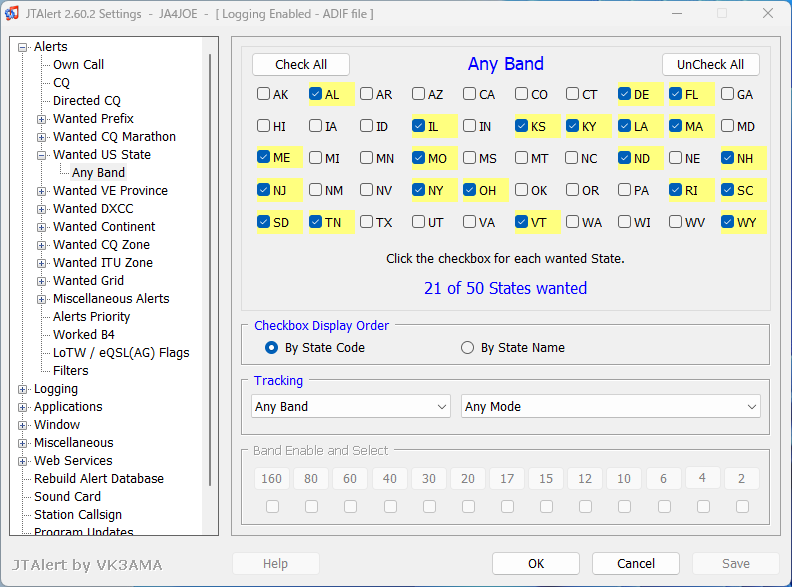Click the Cancel button
Viewport: 792px width, 587px height.
pos(636,563)
